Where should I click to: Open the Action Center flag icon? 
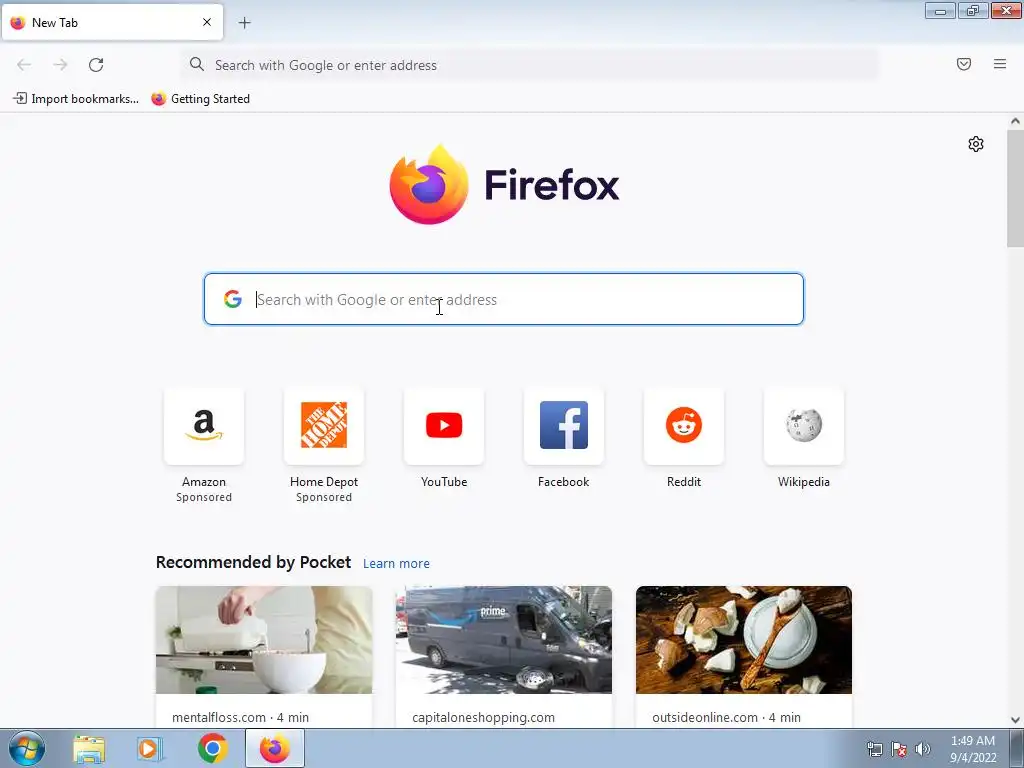click(x=899, y=749)
